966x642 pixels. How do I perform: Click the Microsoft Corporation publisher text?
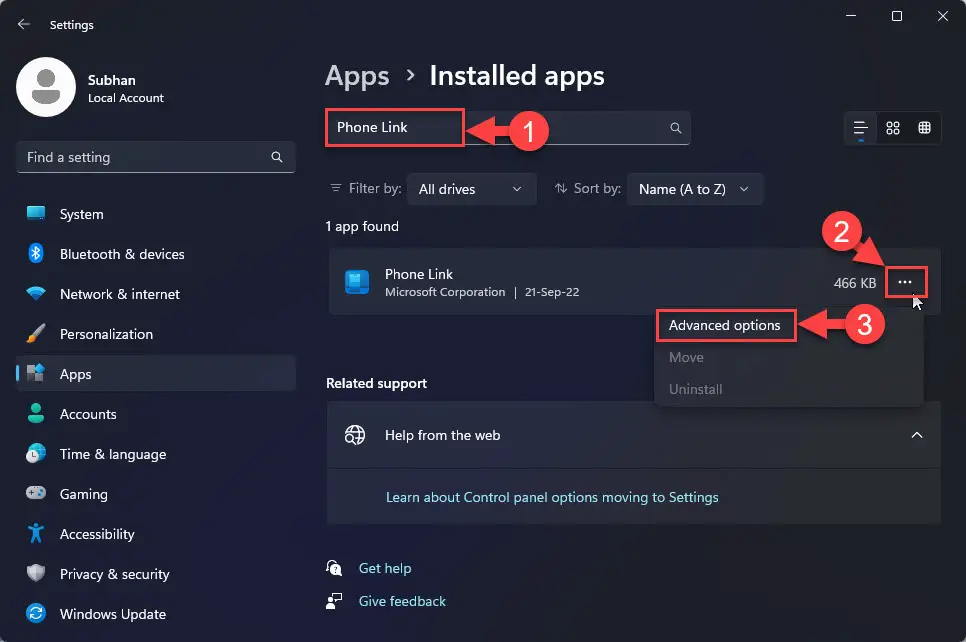click(445, 292)
